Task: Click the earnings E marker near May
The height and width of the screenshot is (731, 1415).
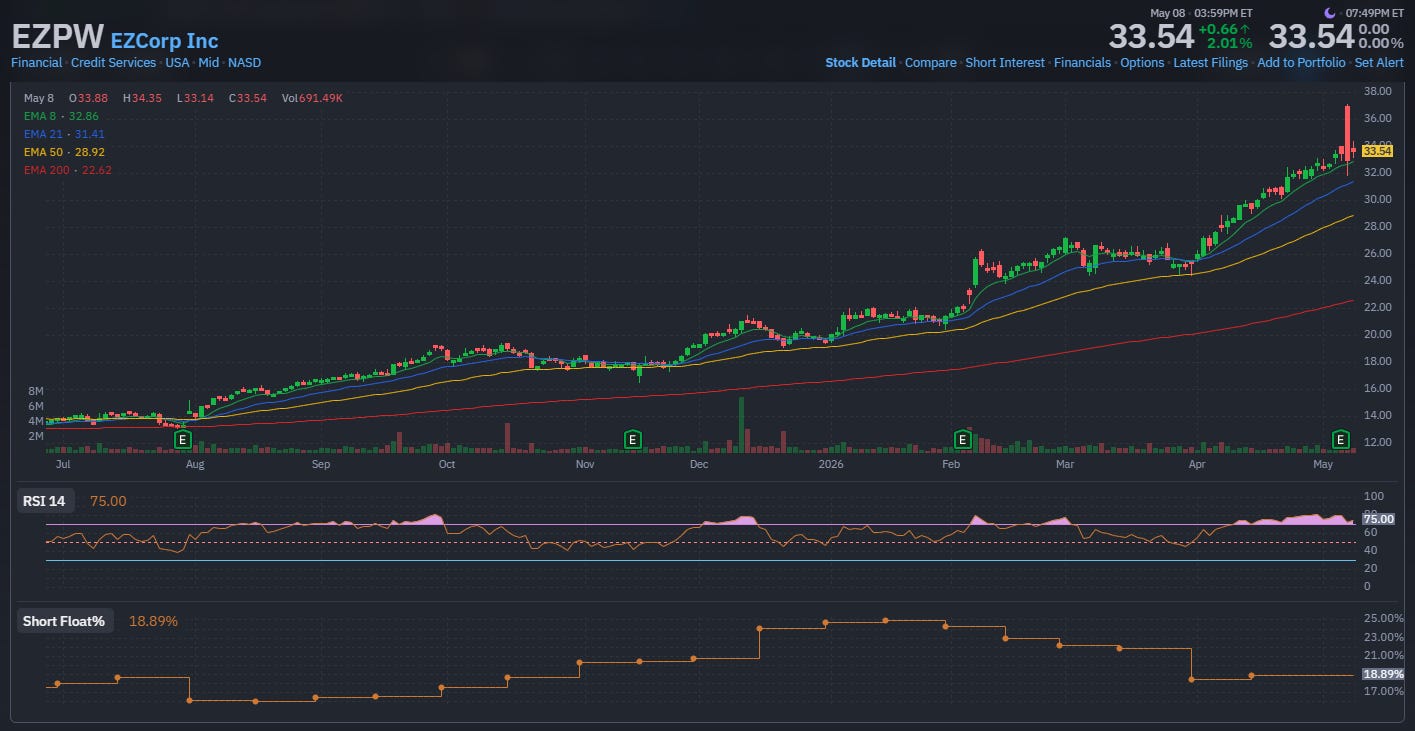Action: tap(1341, 439)
